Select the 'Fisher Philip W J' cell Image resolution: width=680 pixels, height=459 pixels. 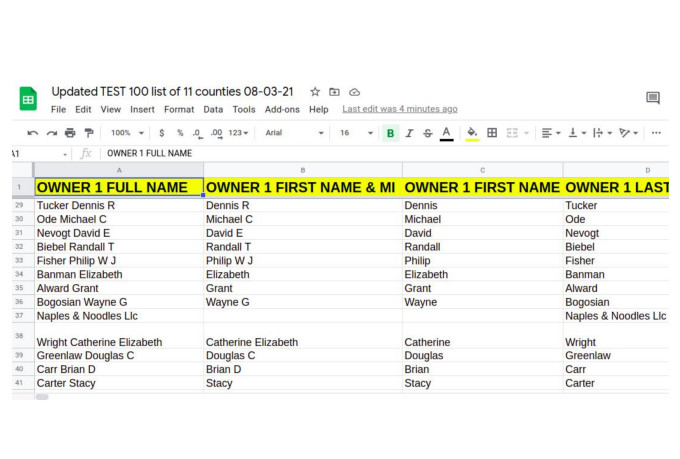(119, 261)
